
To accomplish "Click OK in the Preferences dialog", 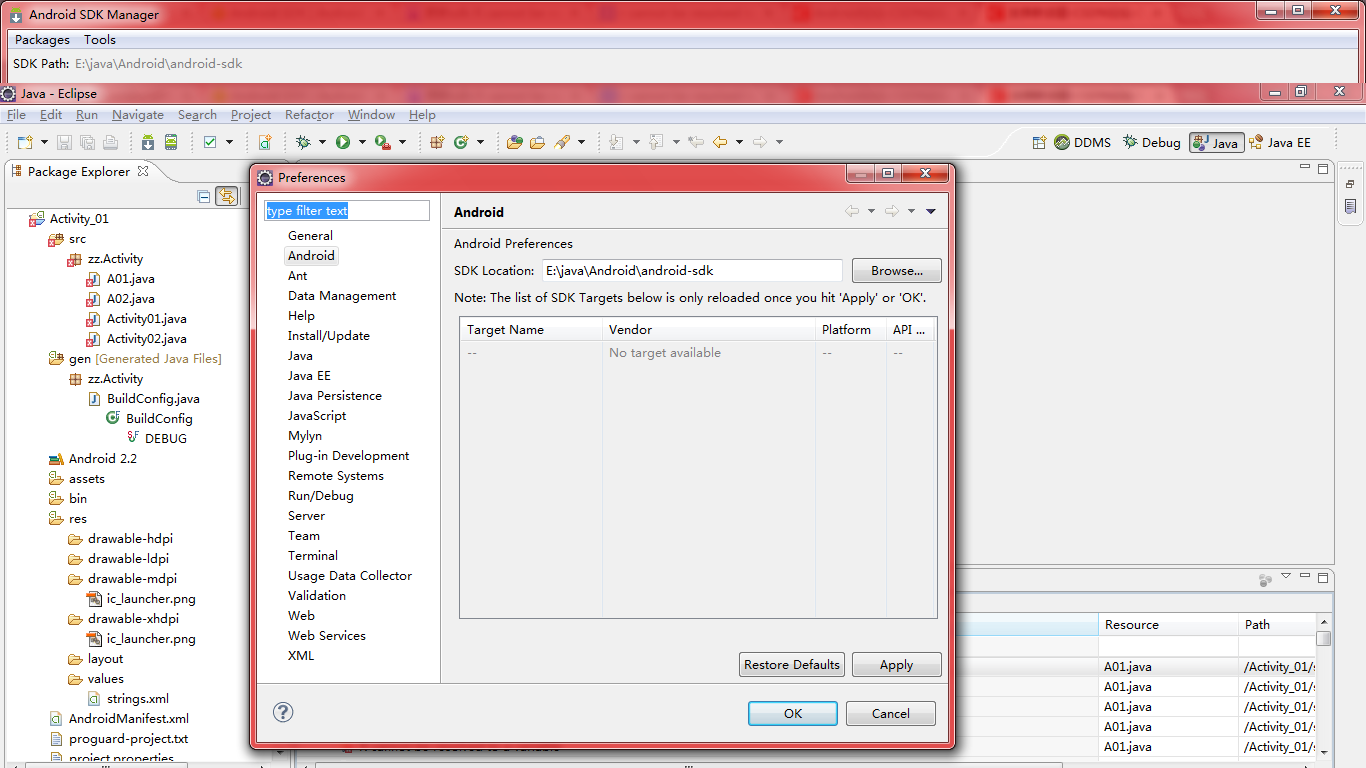I will tap(793, 713).
